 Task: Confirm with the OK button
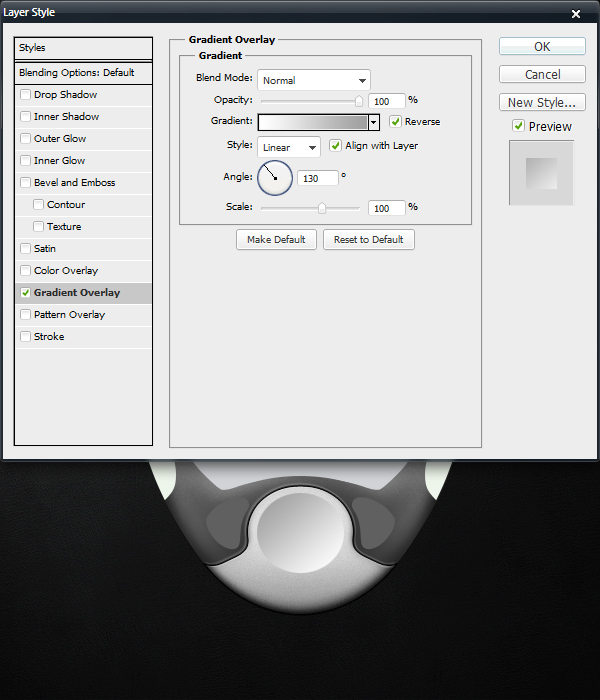pyautogui.click(x=542, y=46)
